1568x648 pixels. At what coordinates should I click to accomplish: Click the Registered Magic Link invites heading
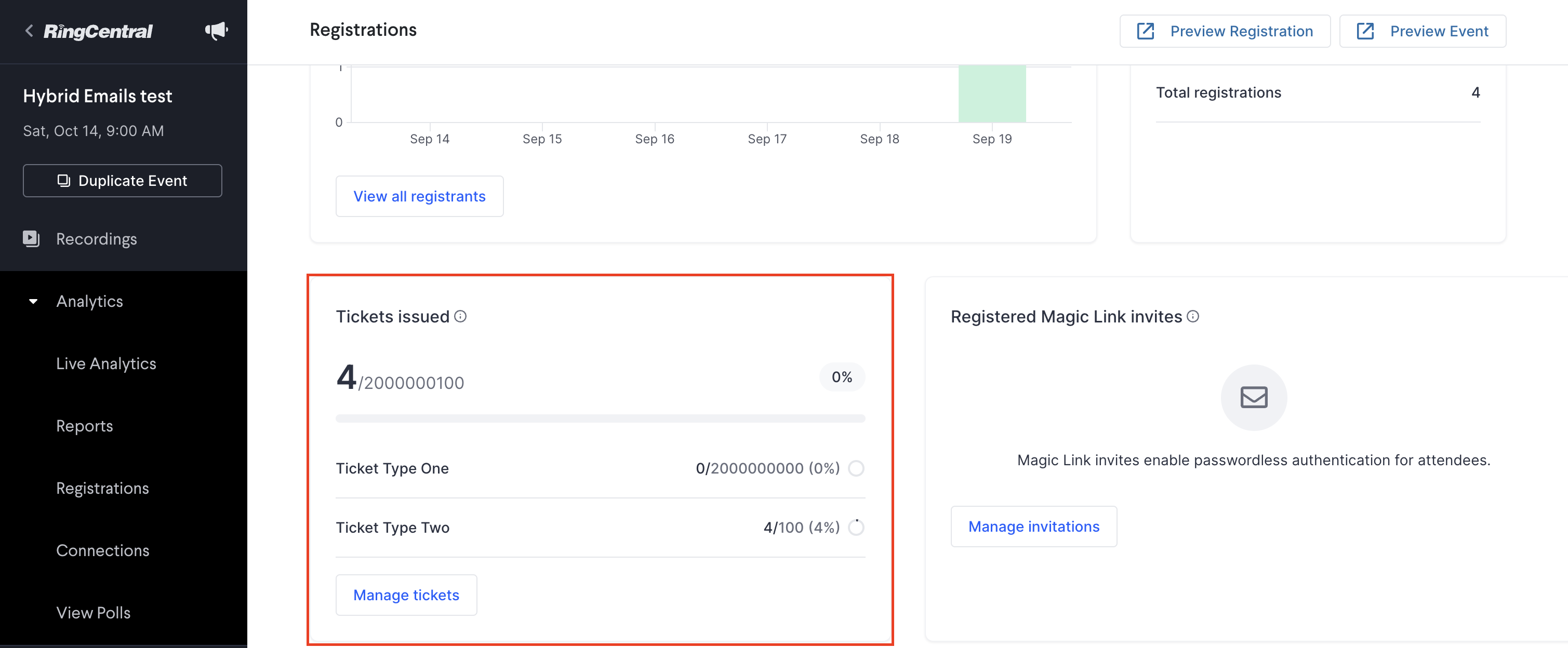point(1067,316)
